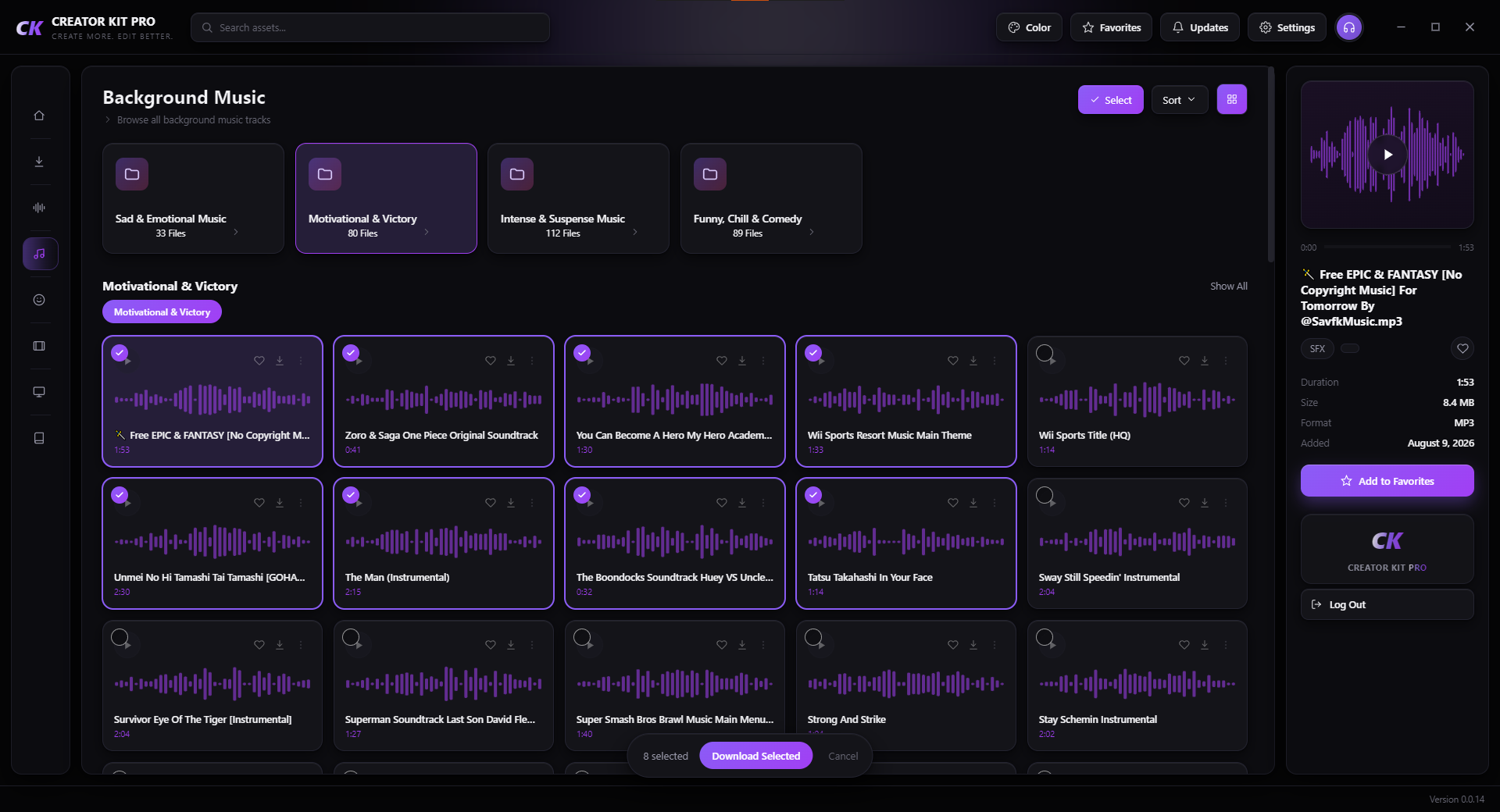
Task: Click the SFX tag in preview panel
Action: pos(1317,348)
